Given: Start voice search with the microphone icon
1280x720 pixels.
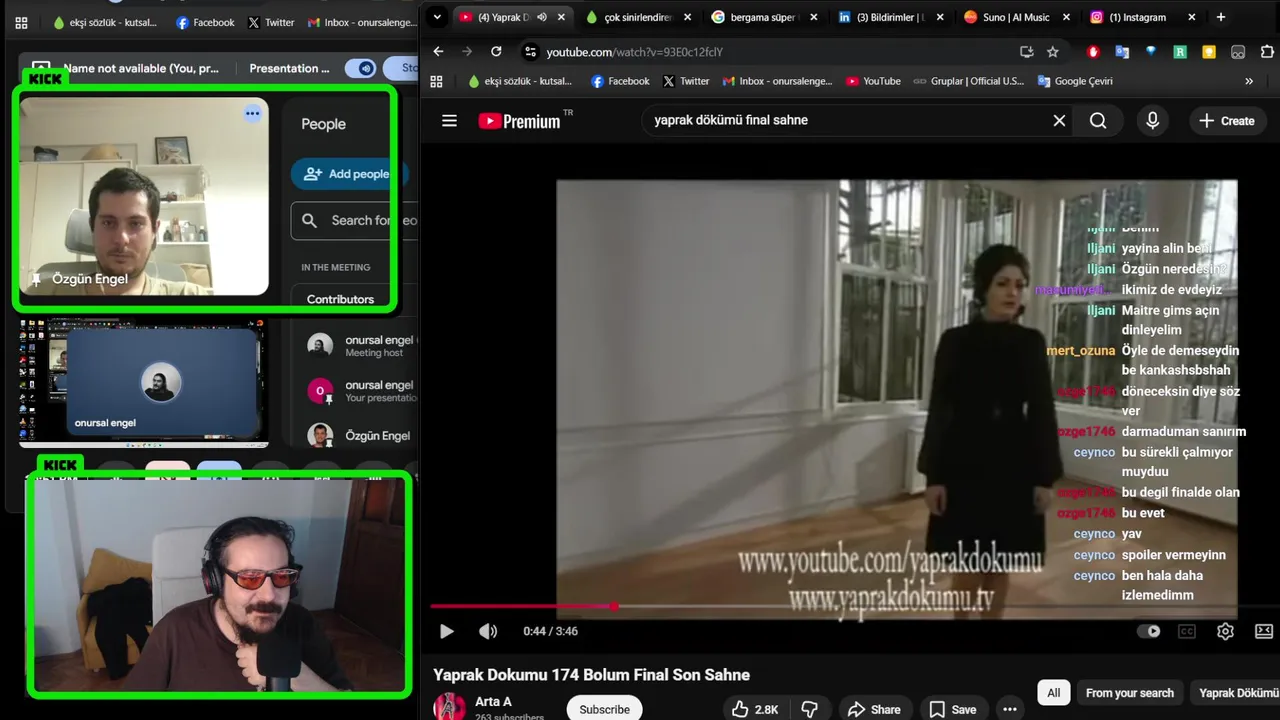Looking at the screenshot, I should [x=1152, y=121].
